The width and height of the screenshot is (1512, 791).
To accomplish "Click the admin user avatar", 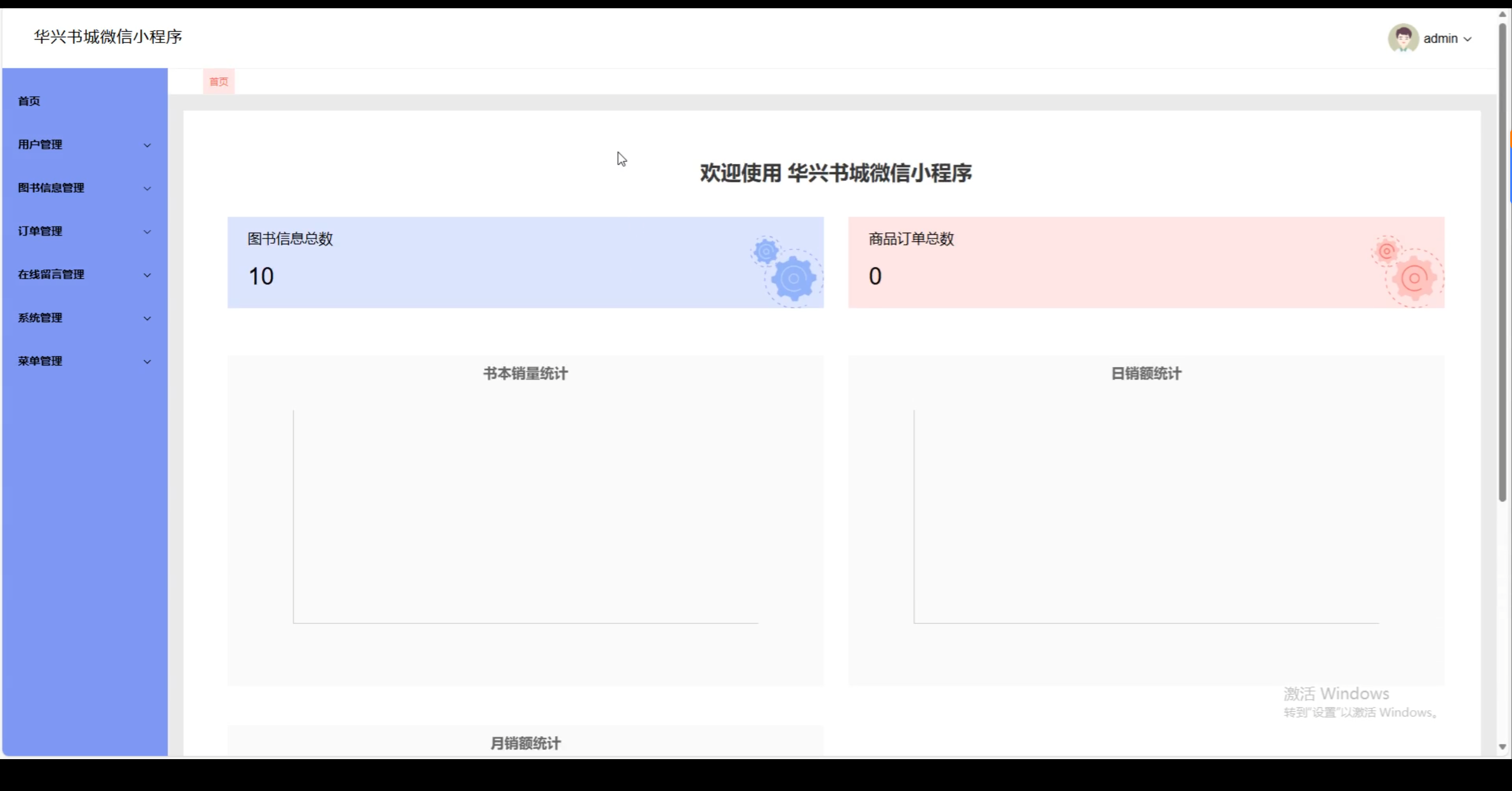I will (1403, 38).
